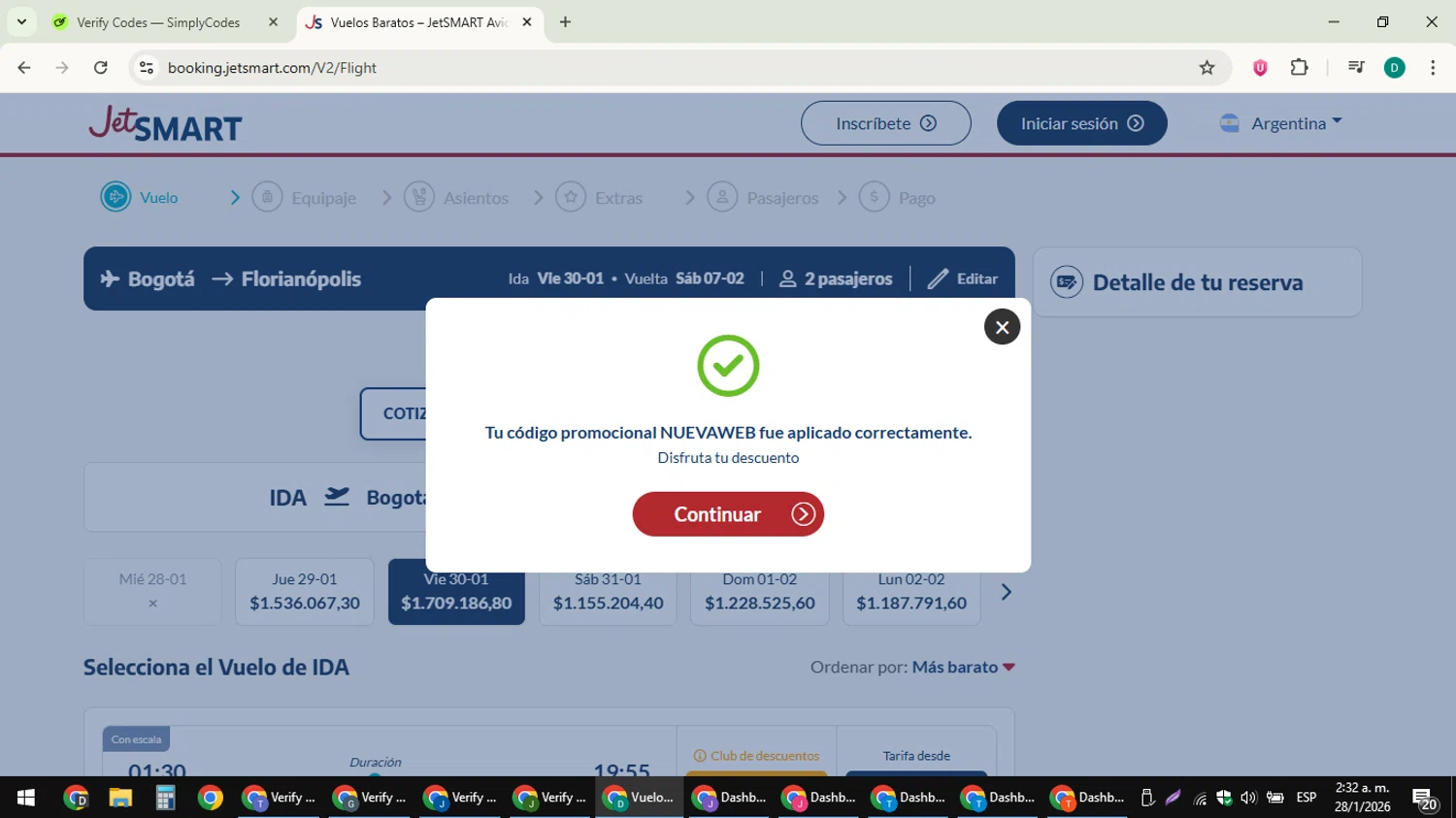Click Editar to modify the search
Screen dimensions: 1456x818
click(963, 279)
